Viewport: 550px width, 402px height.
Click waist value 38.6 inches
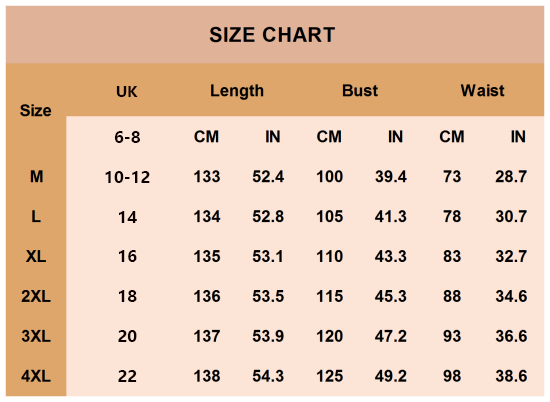click(511, 376)
